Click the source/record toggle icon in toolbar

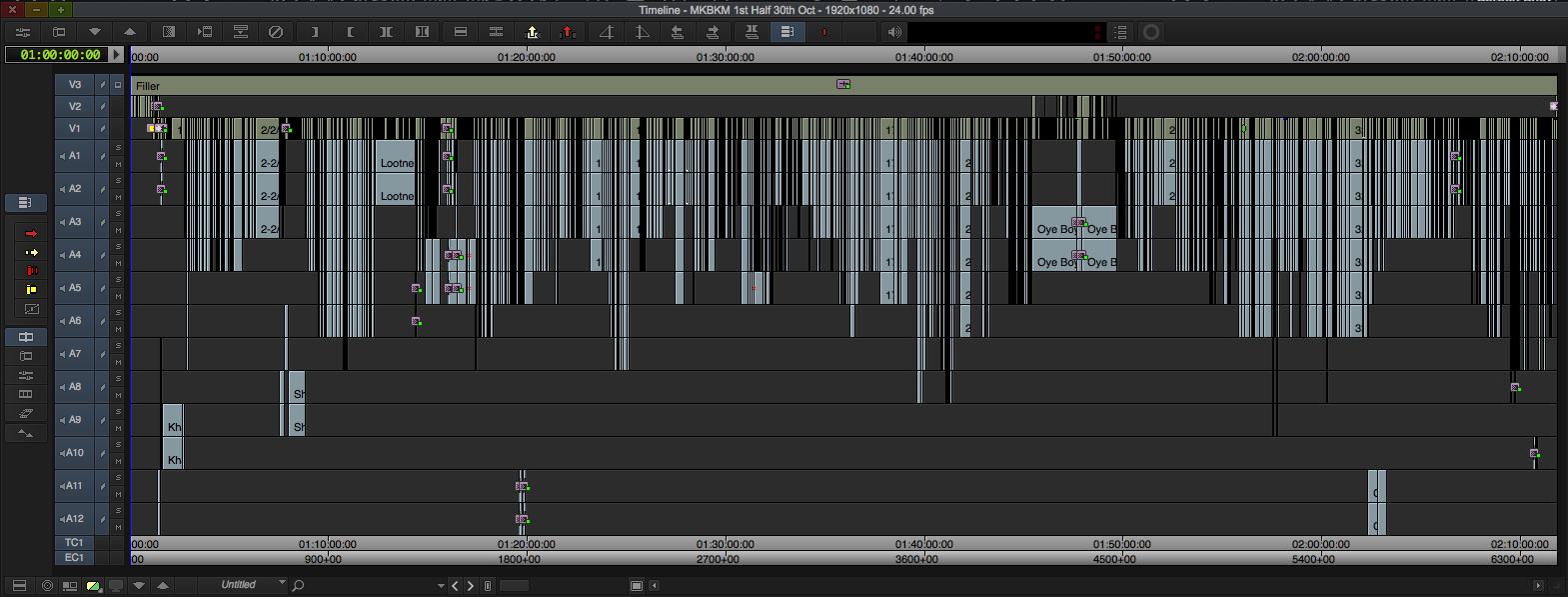(59, 32)
